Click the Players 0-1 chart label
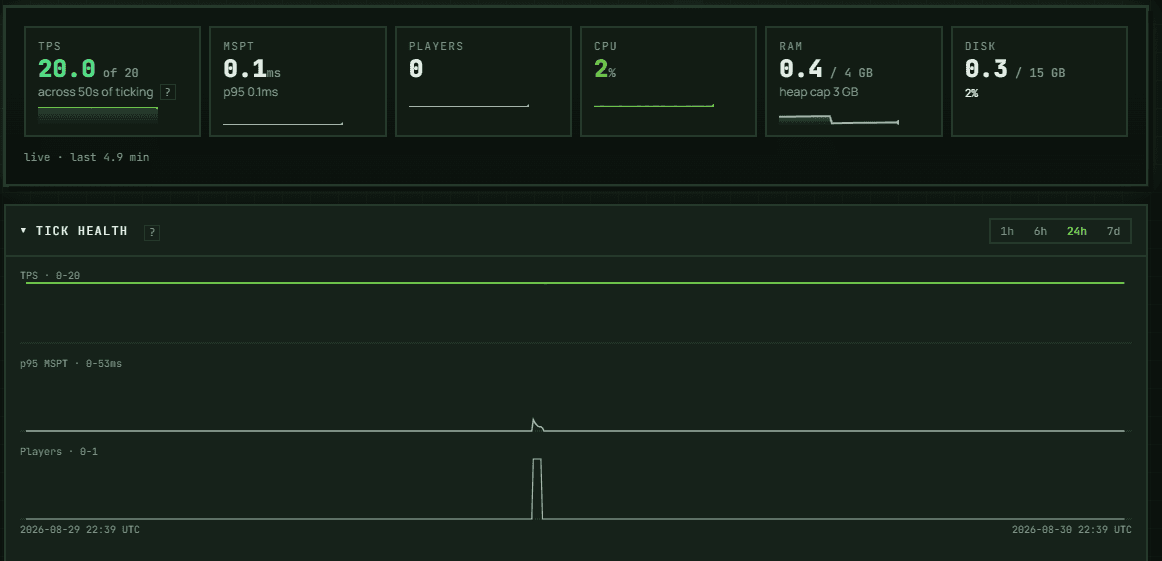Image resolution: width=1162 pixels, height=561 pixels. [59, 451]
